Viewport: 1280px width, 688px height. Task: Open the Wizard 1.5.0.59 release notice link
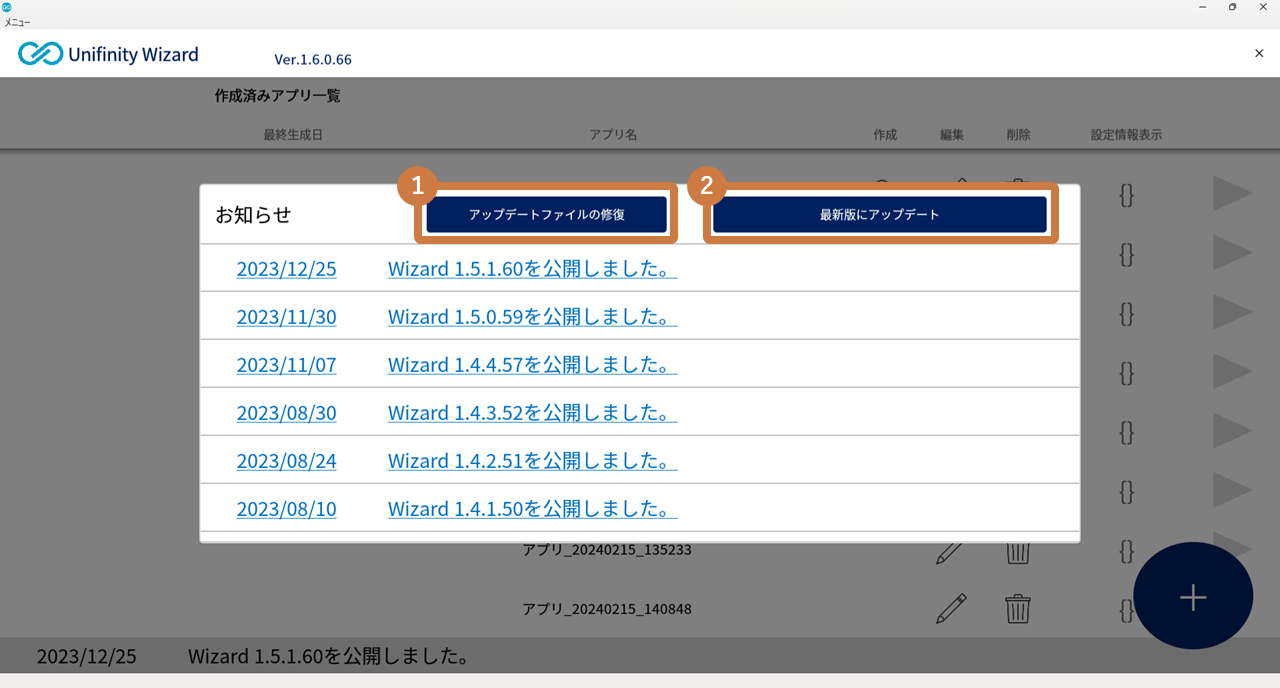click(532, 317)
